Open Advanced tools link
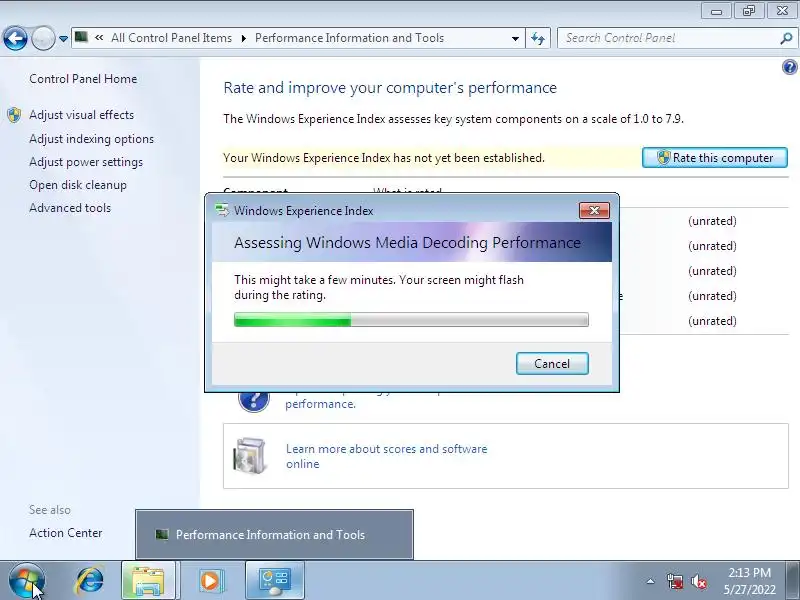 pos(70,208)
